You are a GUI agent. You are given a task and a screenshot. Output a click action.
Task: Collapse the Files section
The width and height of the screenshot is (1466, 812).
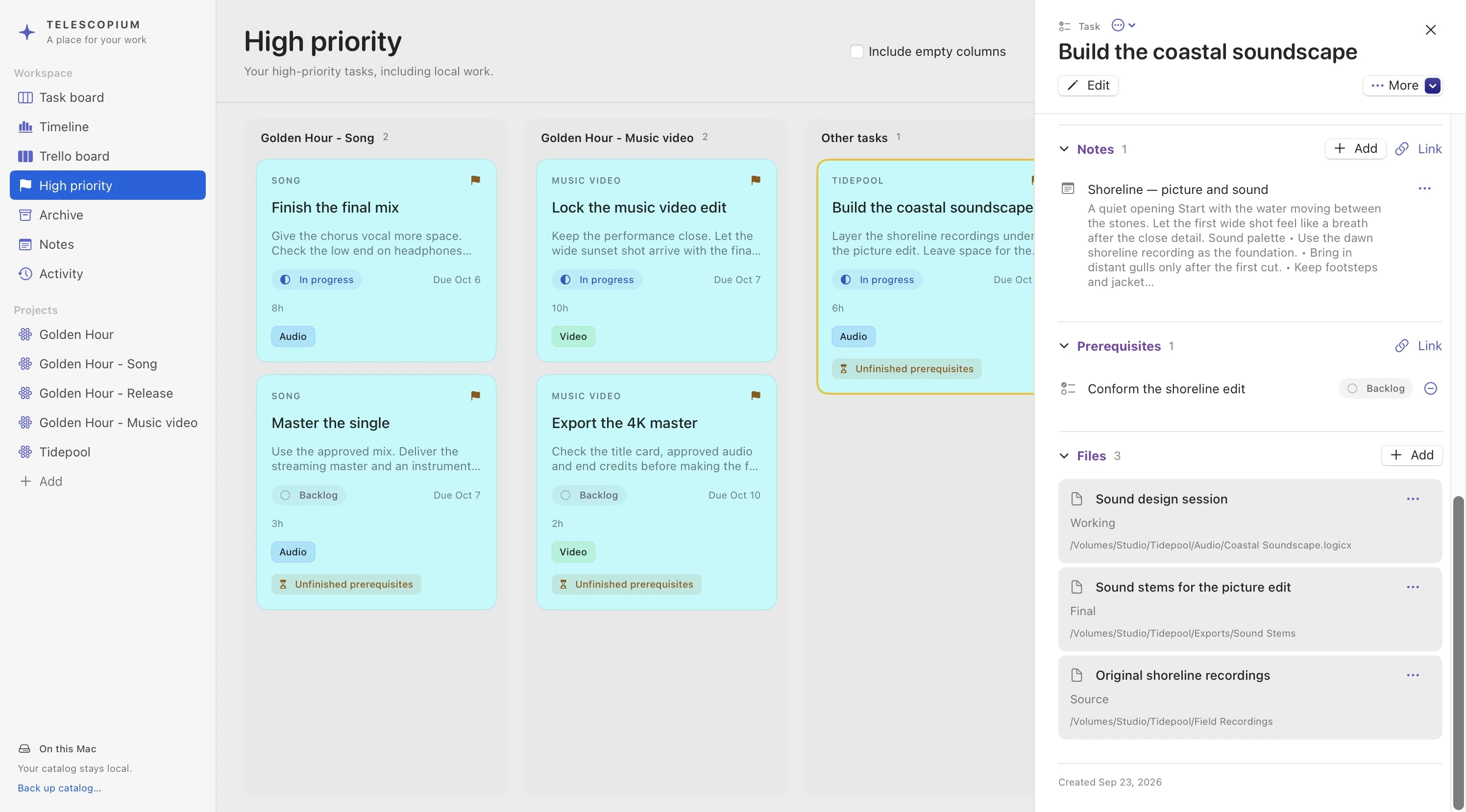1064,456
